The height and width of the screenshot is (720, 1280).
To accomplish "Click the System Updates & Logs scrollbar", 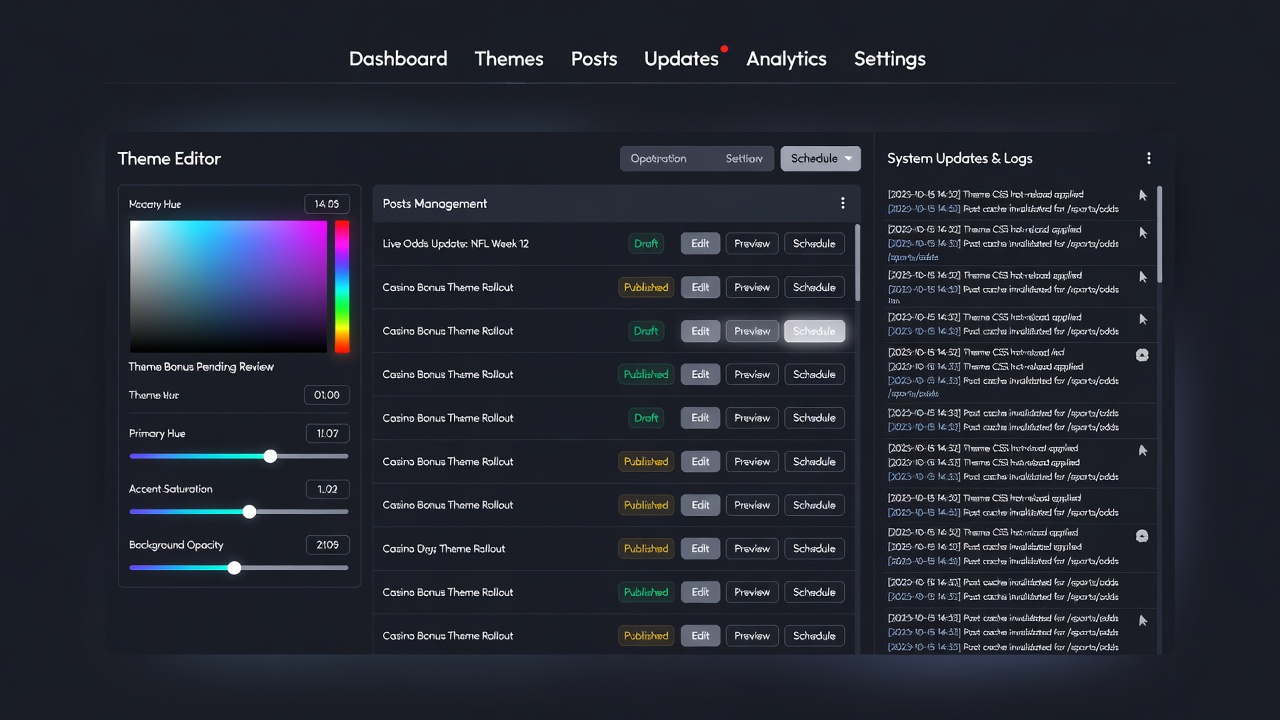I will click(1160, 235).
